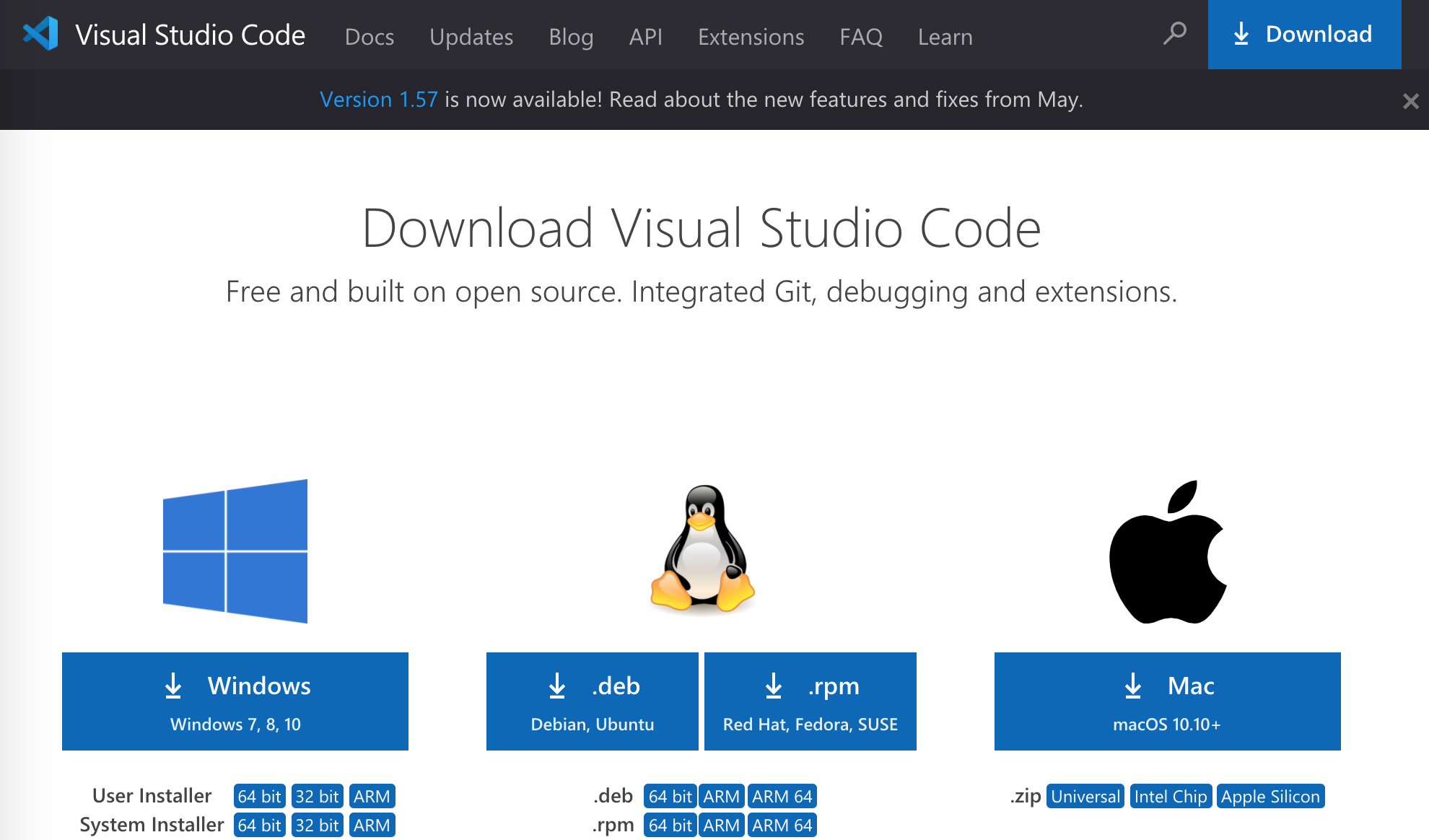The image size is (1429, 840).
Task: Click the Apple logo image
Action: point(1168,552)
